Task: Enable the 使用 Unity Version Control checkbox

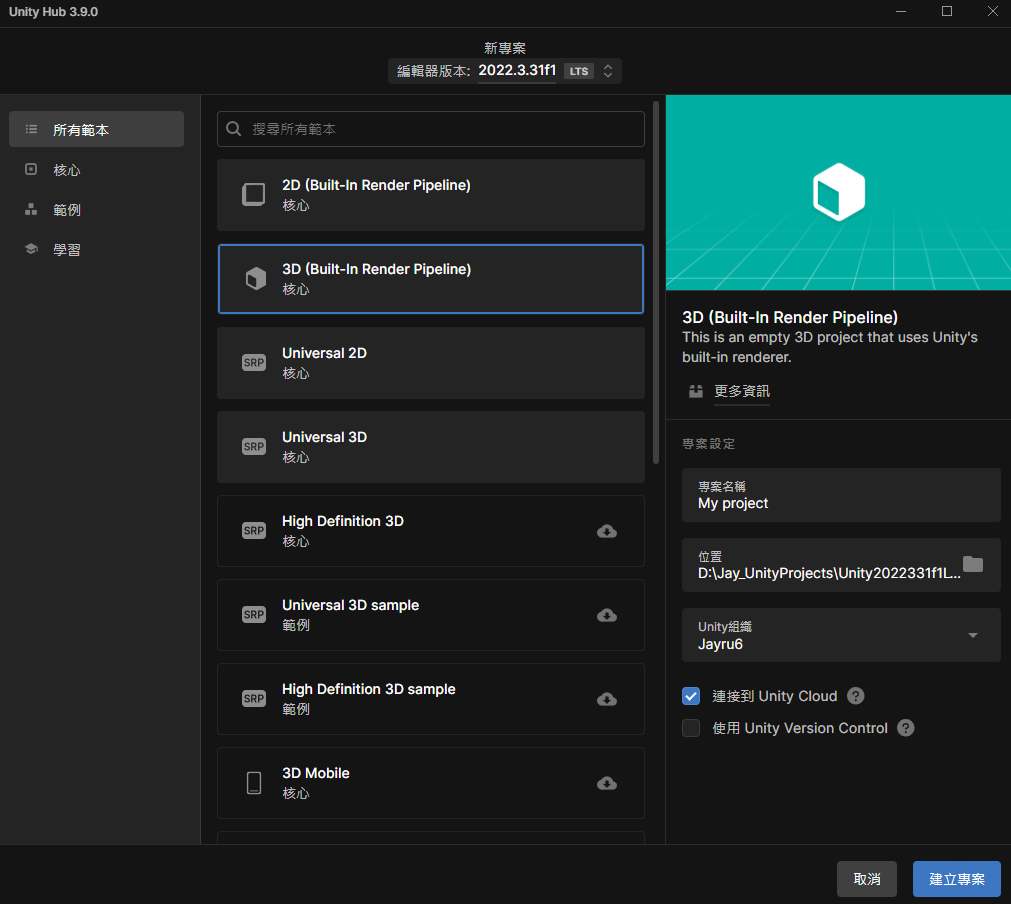Action: [691, 728]
